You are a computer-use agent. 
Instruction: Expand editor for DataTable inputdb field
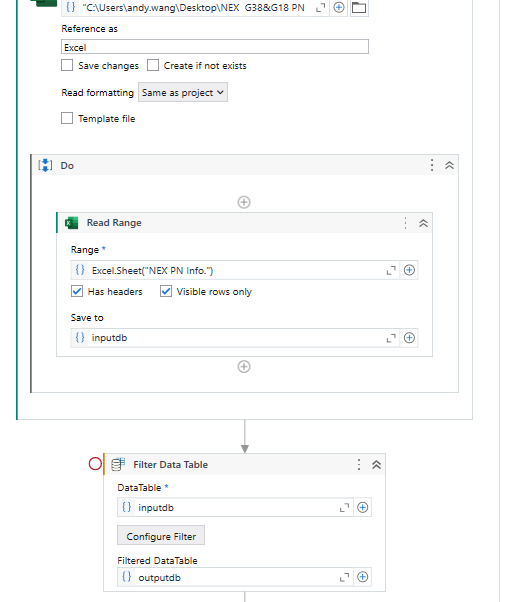344,508
